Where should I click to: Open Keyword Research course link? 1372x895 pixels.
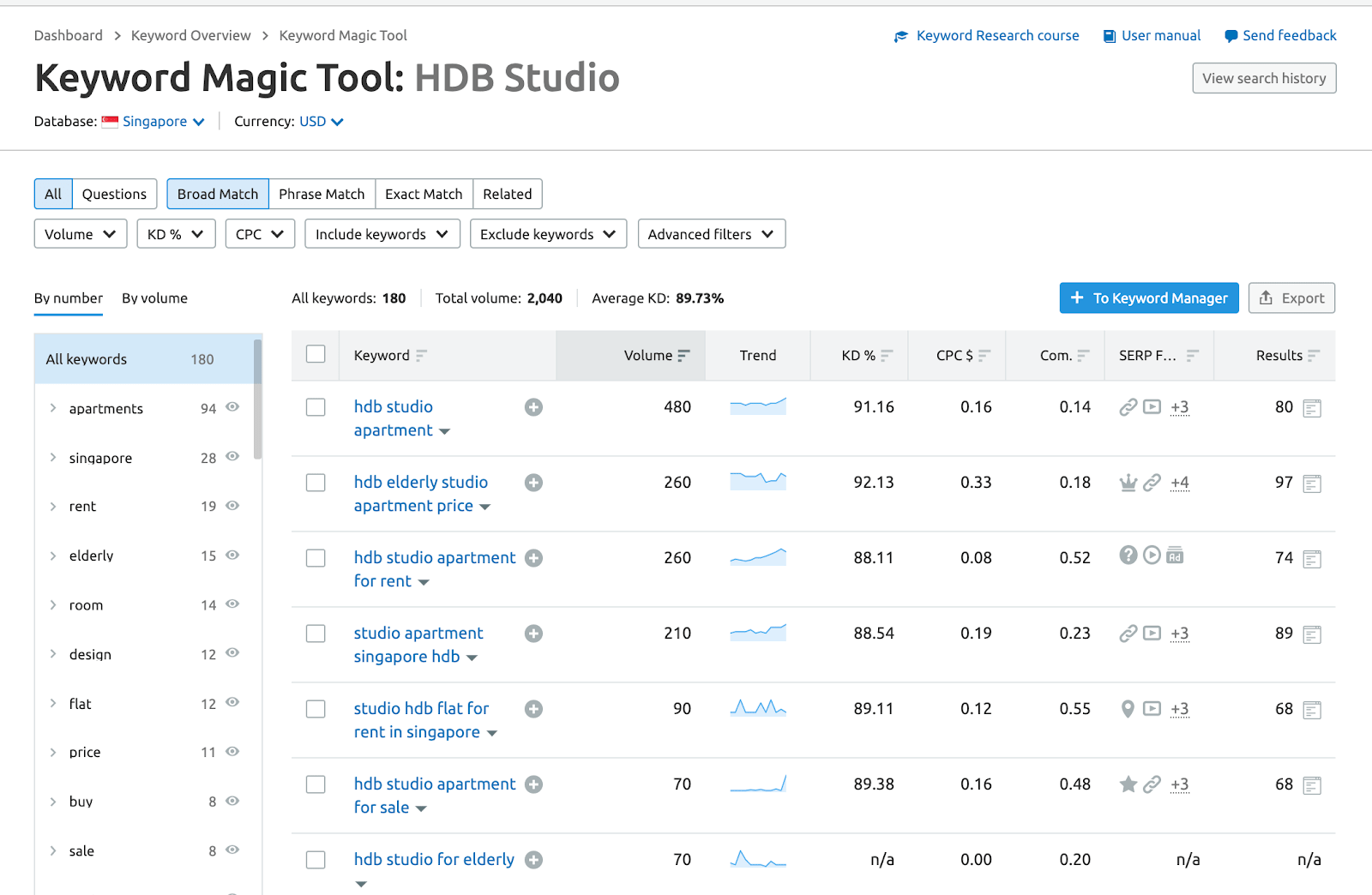click(987, 36)
